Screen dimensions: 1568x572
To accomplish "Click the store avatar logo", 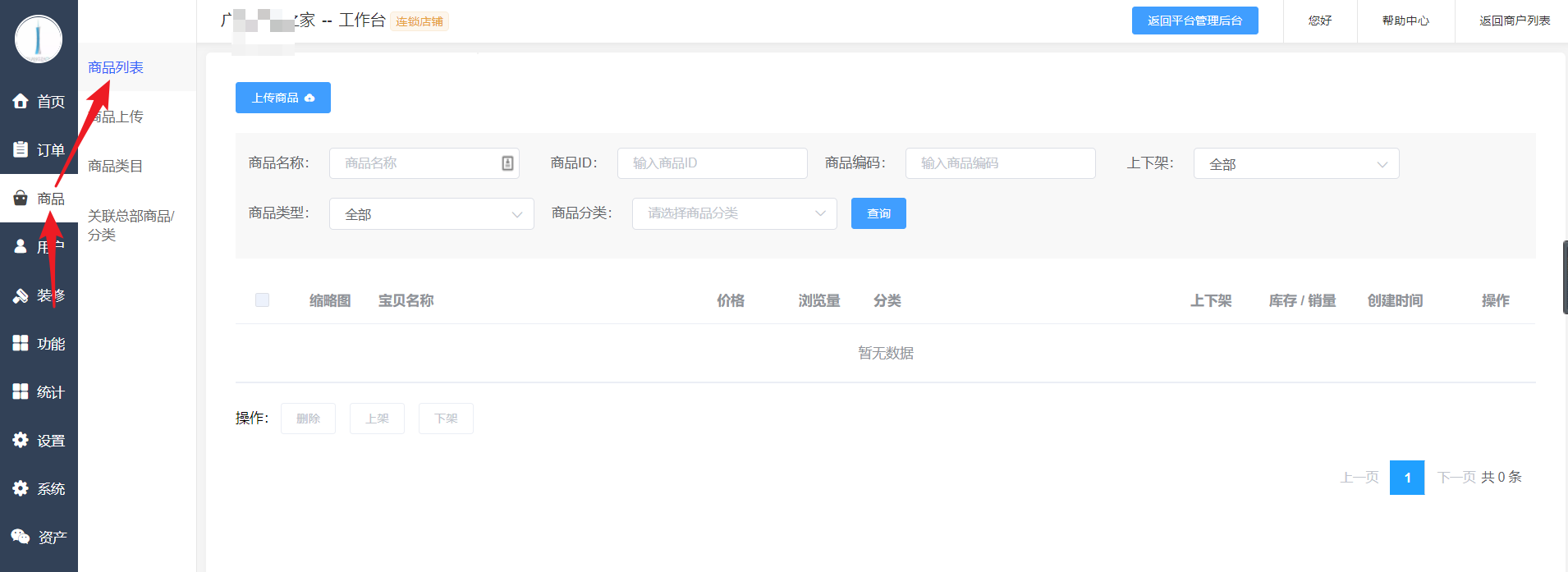I will tap(39, 39).
